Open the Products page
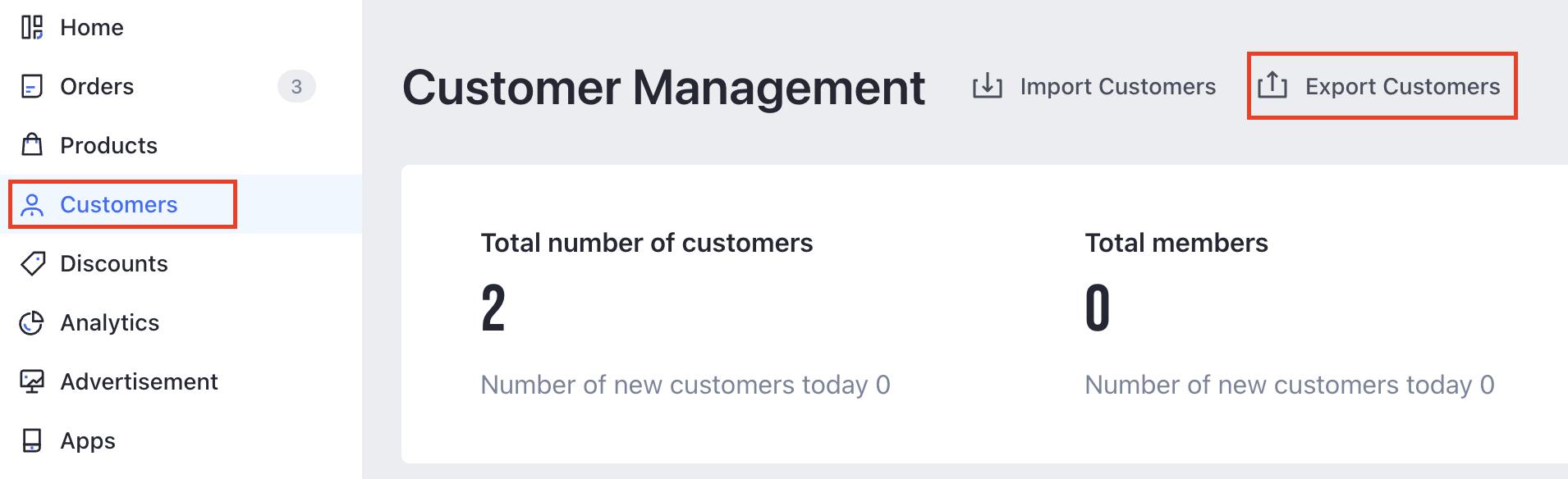The height and width of the screenshot is (479, 1568). (108, 145)
